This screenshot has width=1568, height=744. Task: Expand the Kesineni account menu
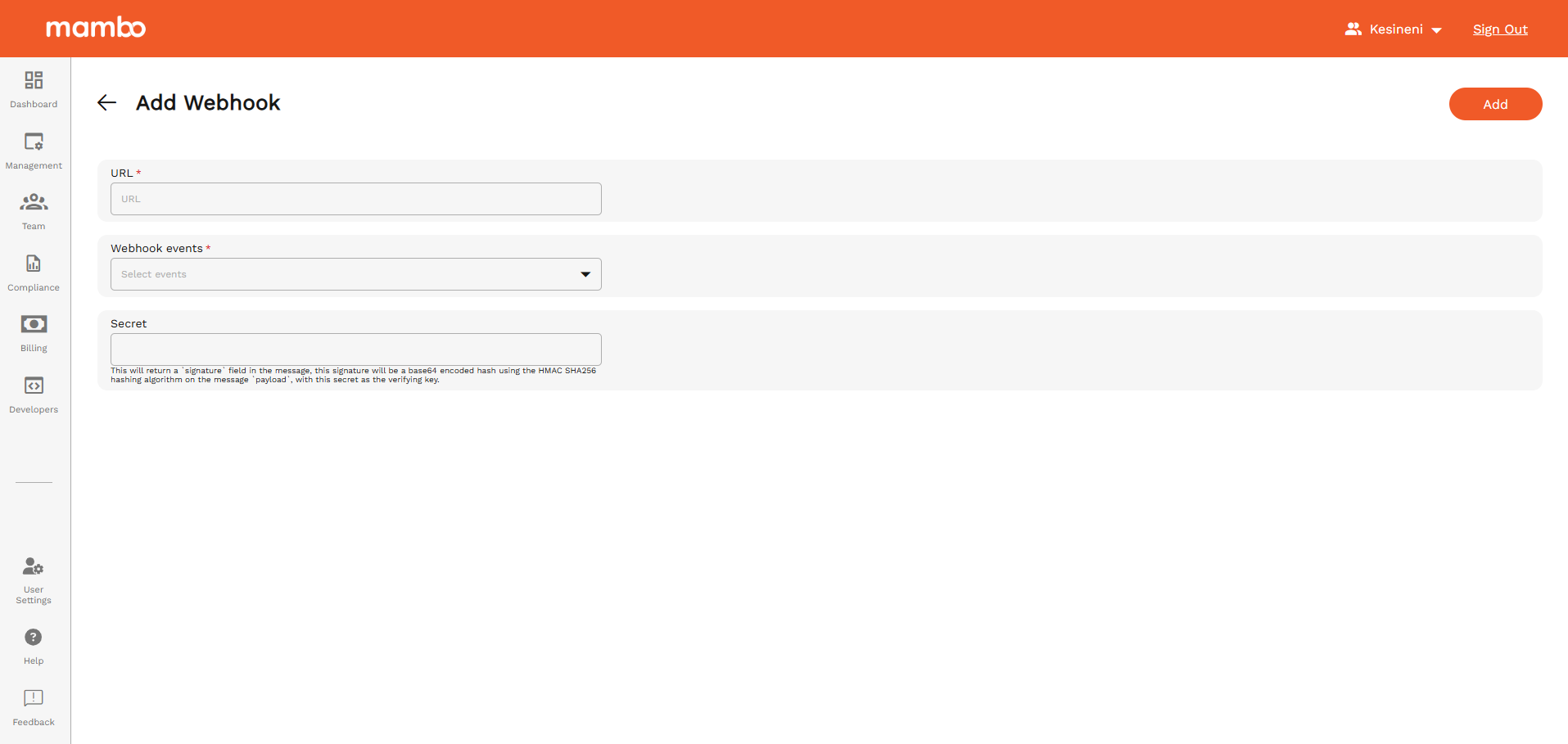1439,29
